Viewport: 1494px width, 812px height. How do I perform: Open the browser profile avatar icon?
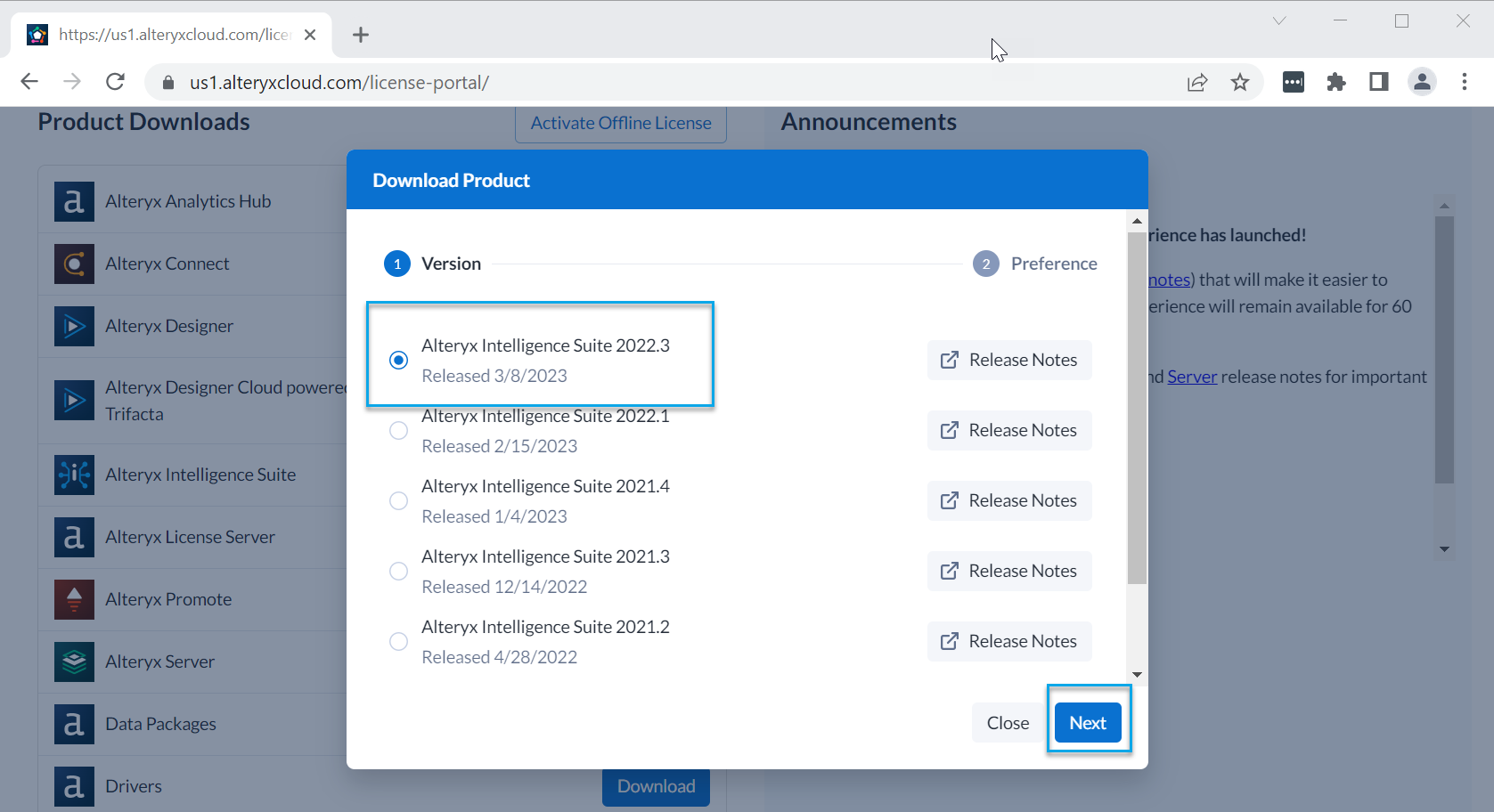click(x=1422, y=82)
